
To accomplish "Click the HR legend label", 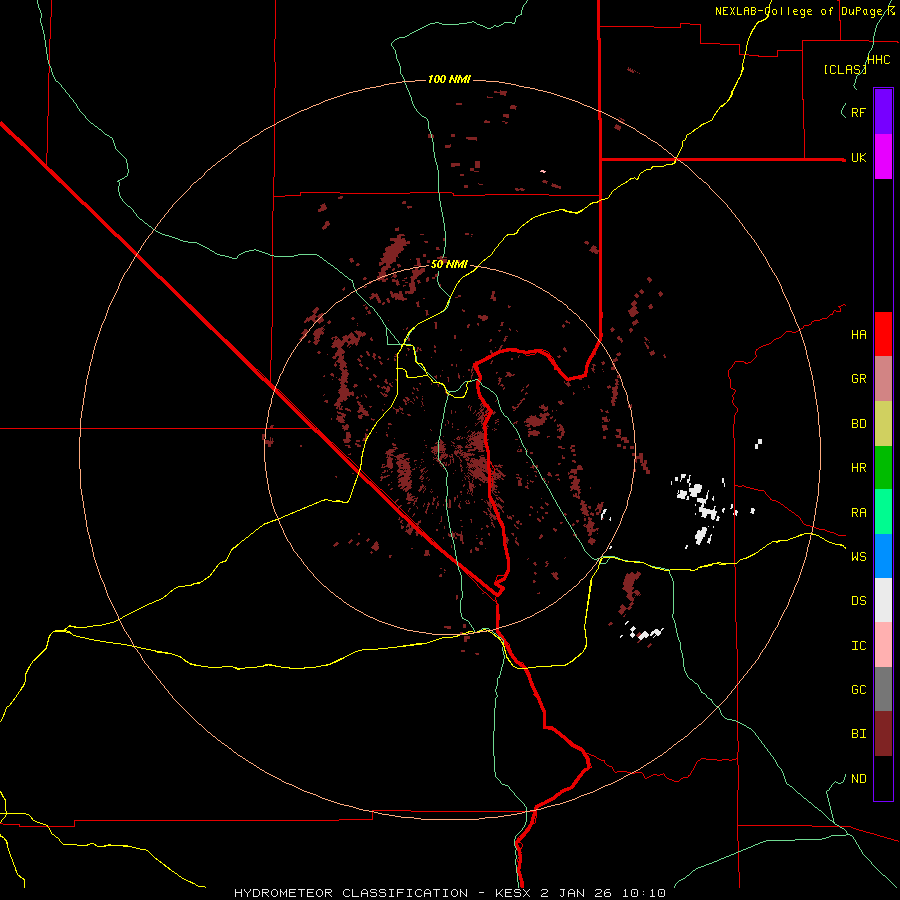I will (x=858, y=468).
